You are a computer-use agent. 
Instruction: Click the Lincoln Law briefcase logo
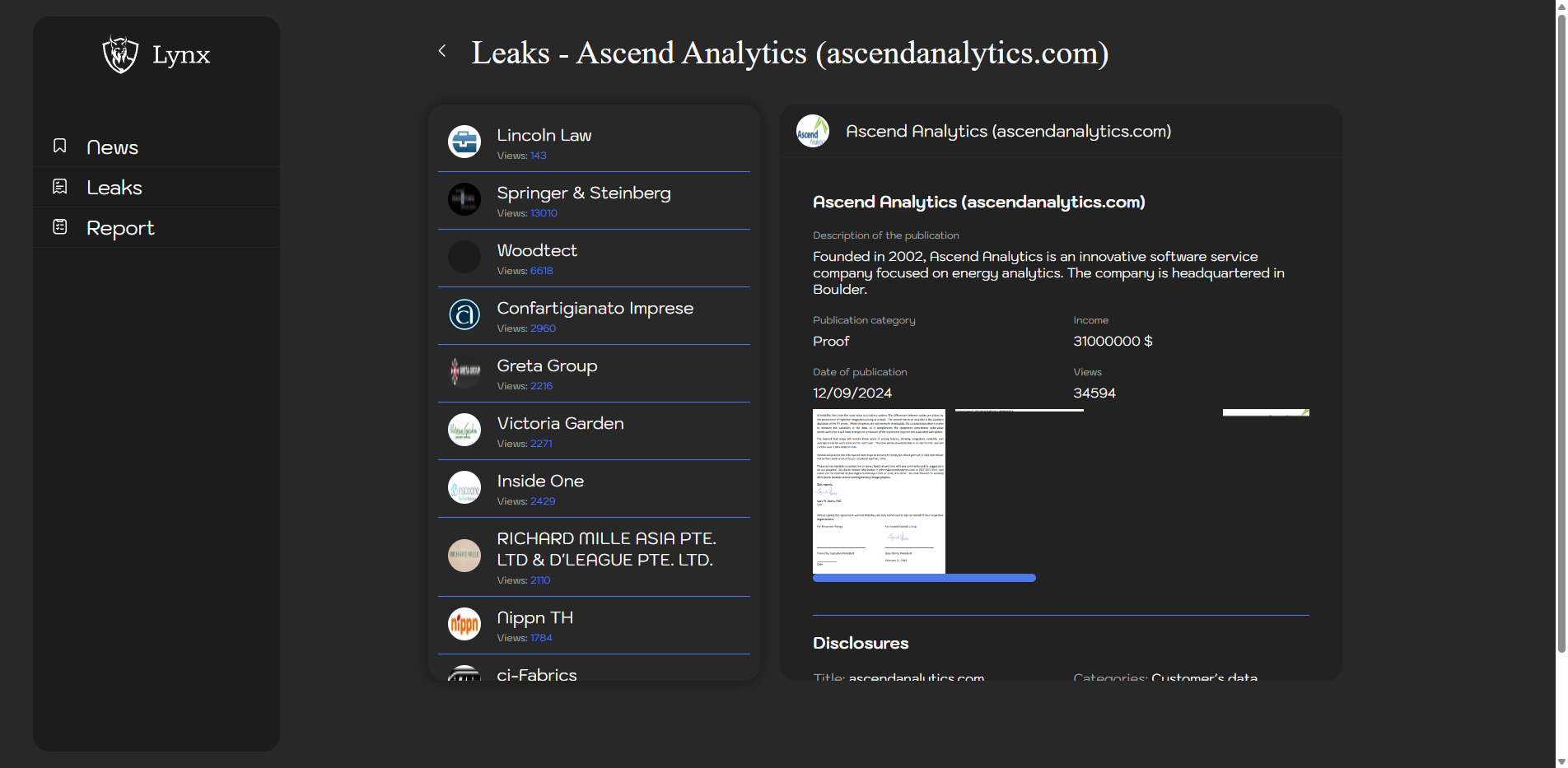[464, 142]
